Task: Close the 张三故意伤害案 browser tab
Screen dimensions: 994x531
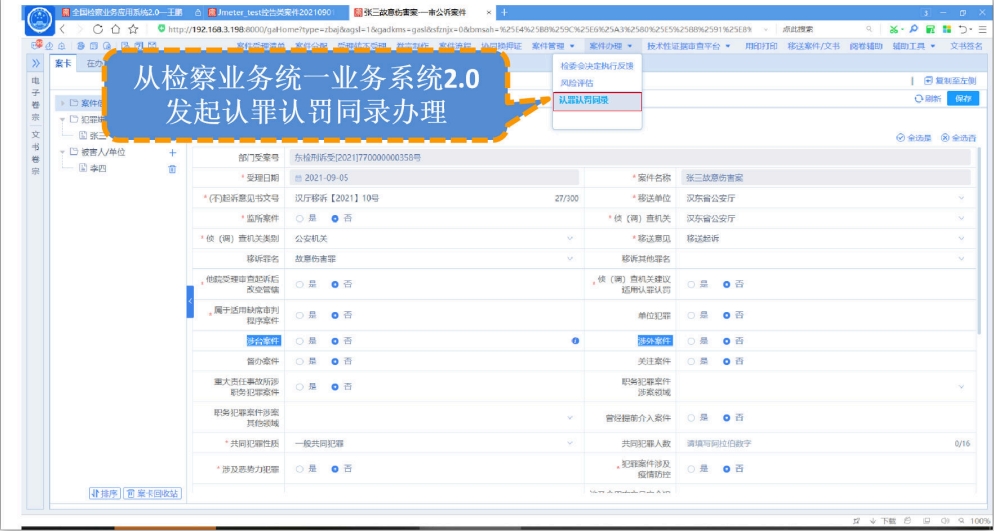Action: (489, 12)
